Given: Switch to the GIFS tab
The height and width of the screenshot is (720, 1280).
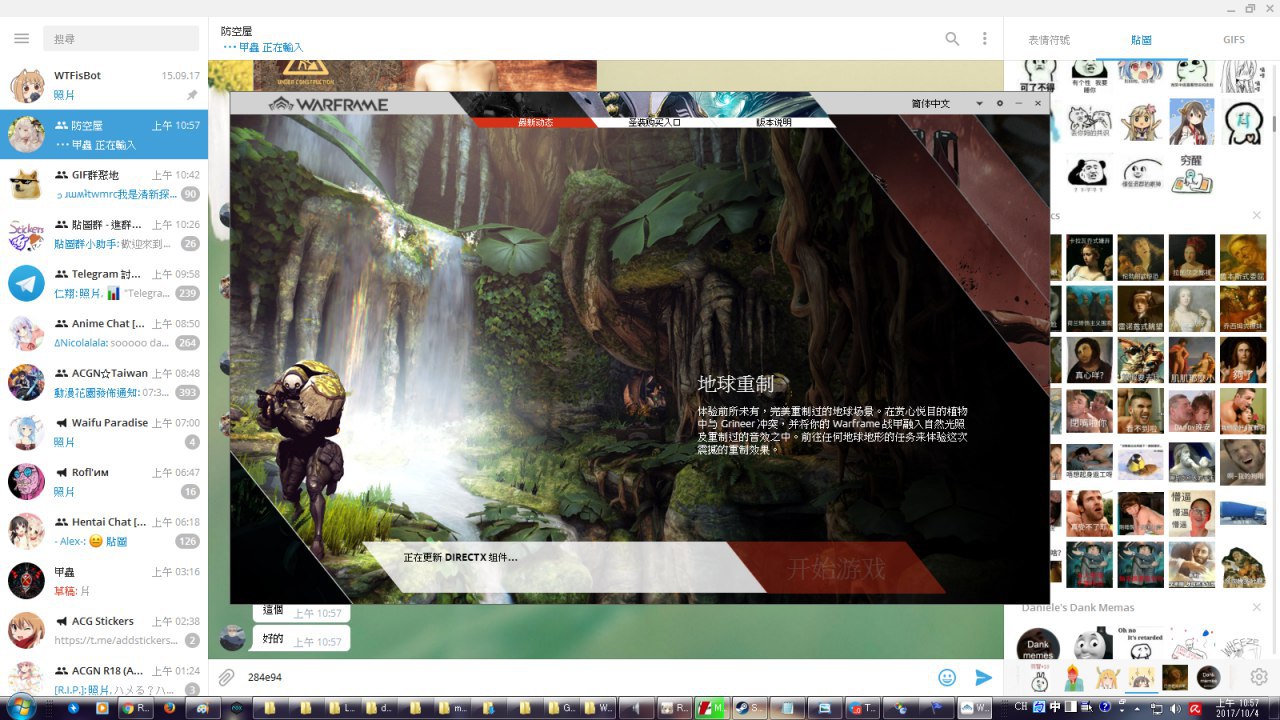Looking at the screenshot, I should [1234, 40].
